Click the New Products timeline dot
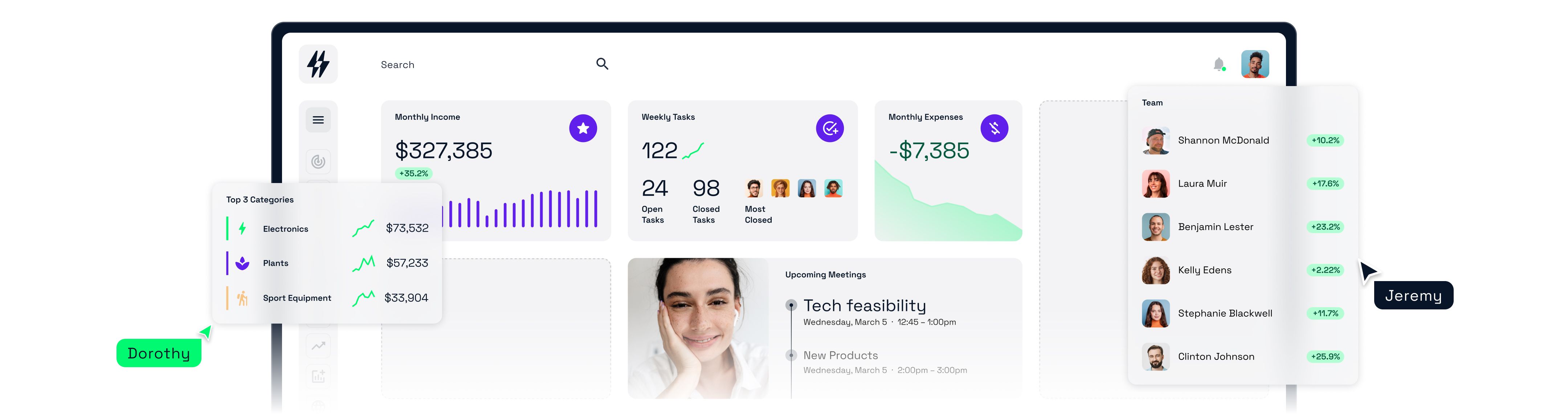Viewport: 1568px width, 414px height. pos(791,355)
